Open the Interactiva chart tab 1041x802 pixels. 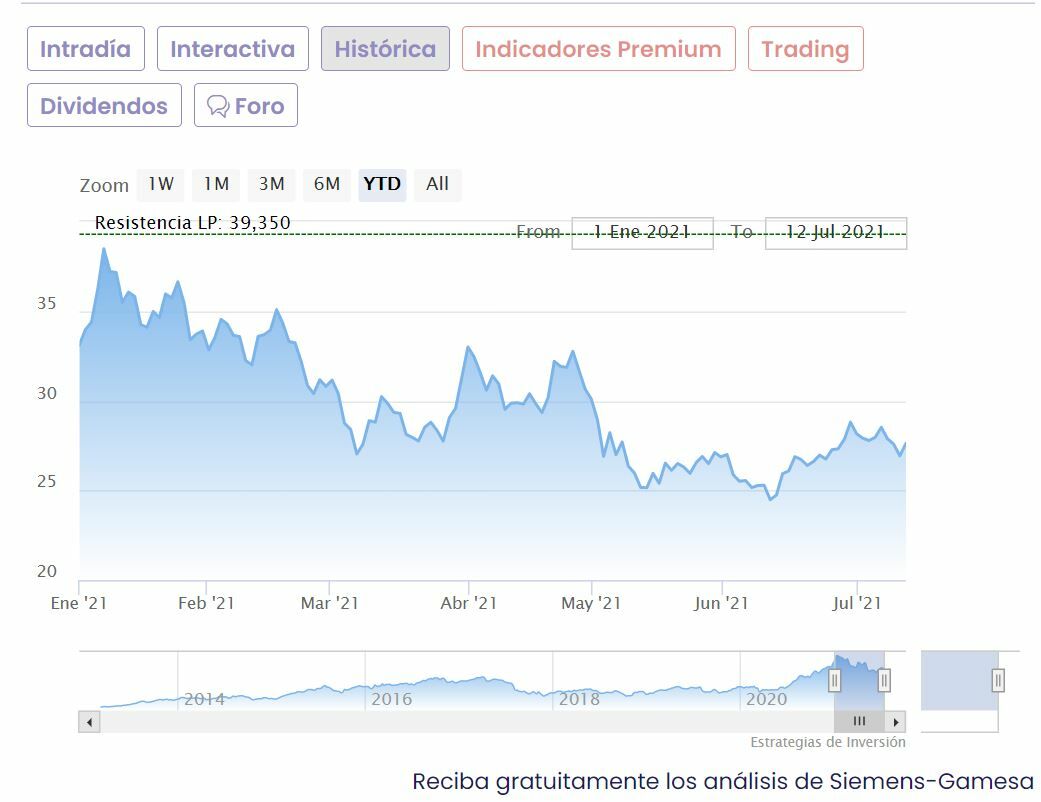pos(232,49)
